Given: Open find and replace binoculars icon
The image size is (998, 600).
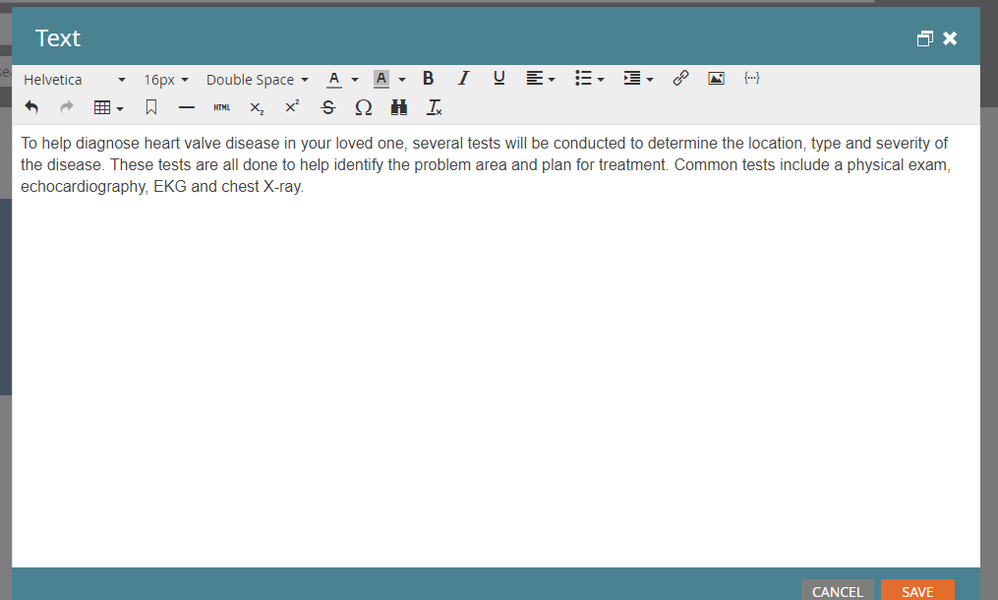Looking at the screenshot, I should [399, 108].
